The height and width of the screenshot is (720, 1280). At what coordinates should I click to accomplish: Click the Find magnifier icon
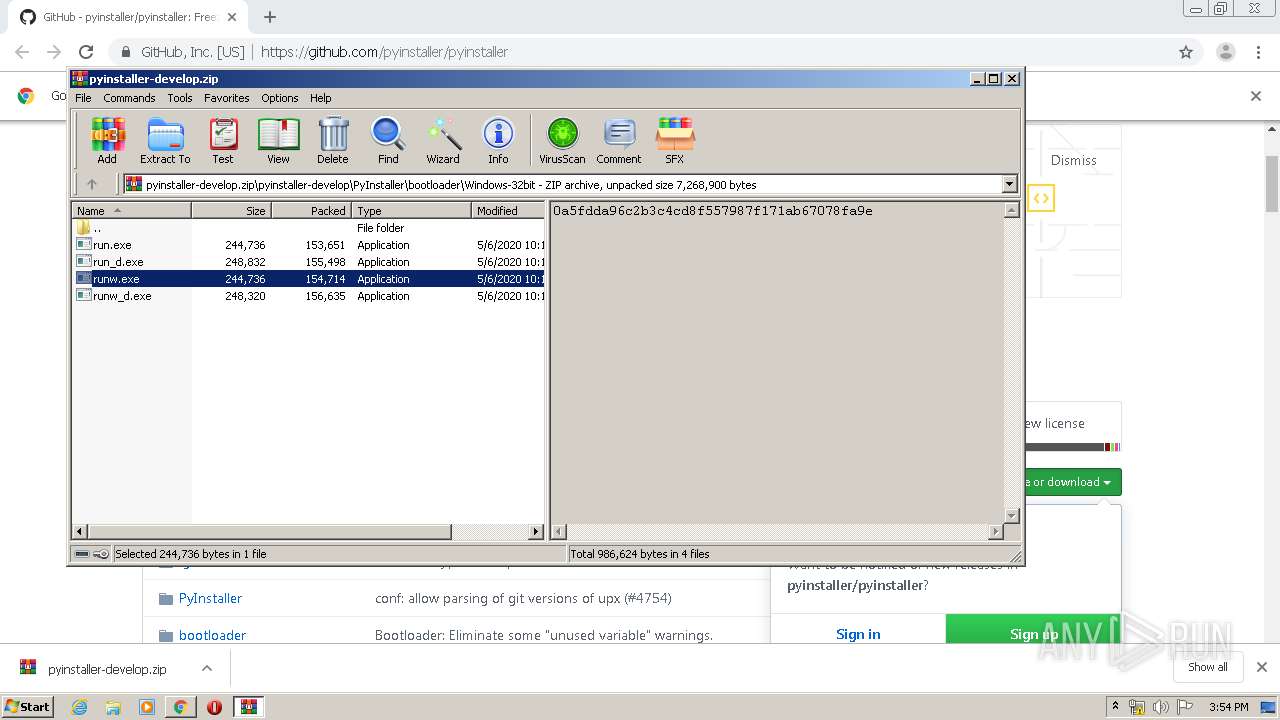[388, 141]
